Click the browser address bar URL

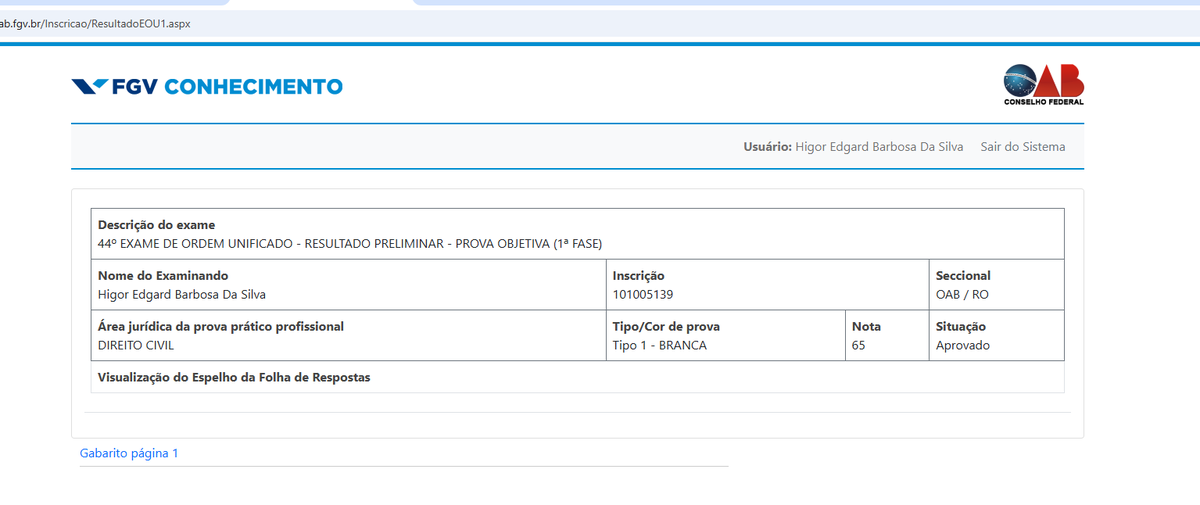coord(95,24)
